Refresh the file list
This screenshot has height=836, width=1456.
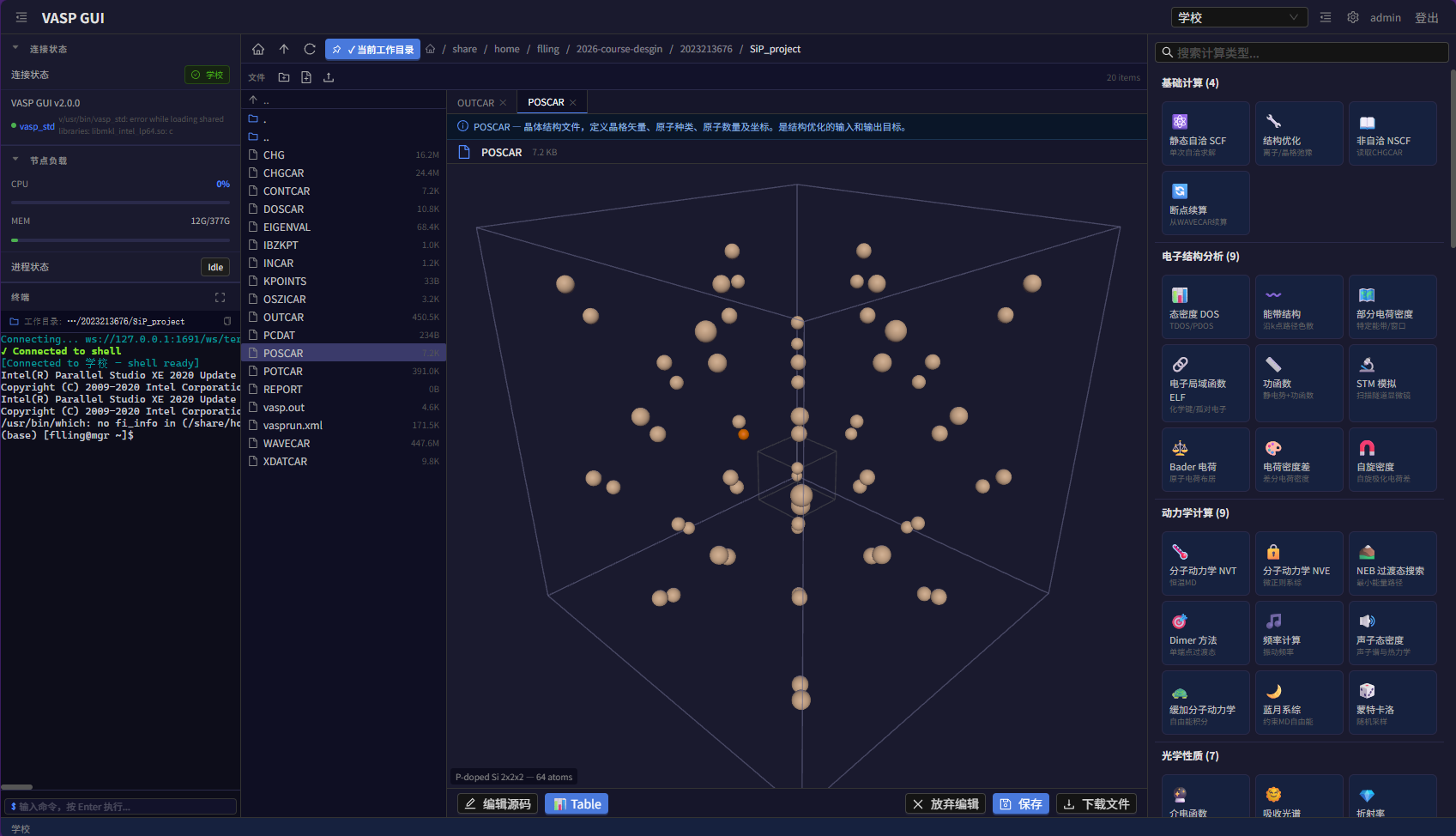click(x=310, y=49)
